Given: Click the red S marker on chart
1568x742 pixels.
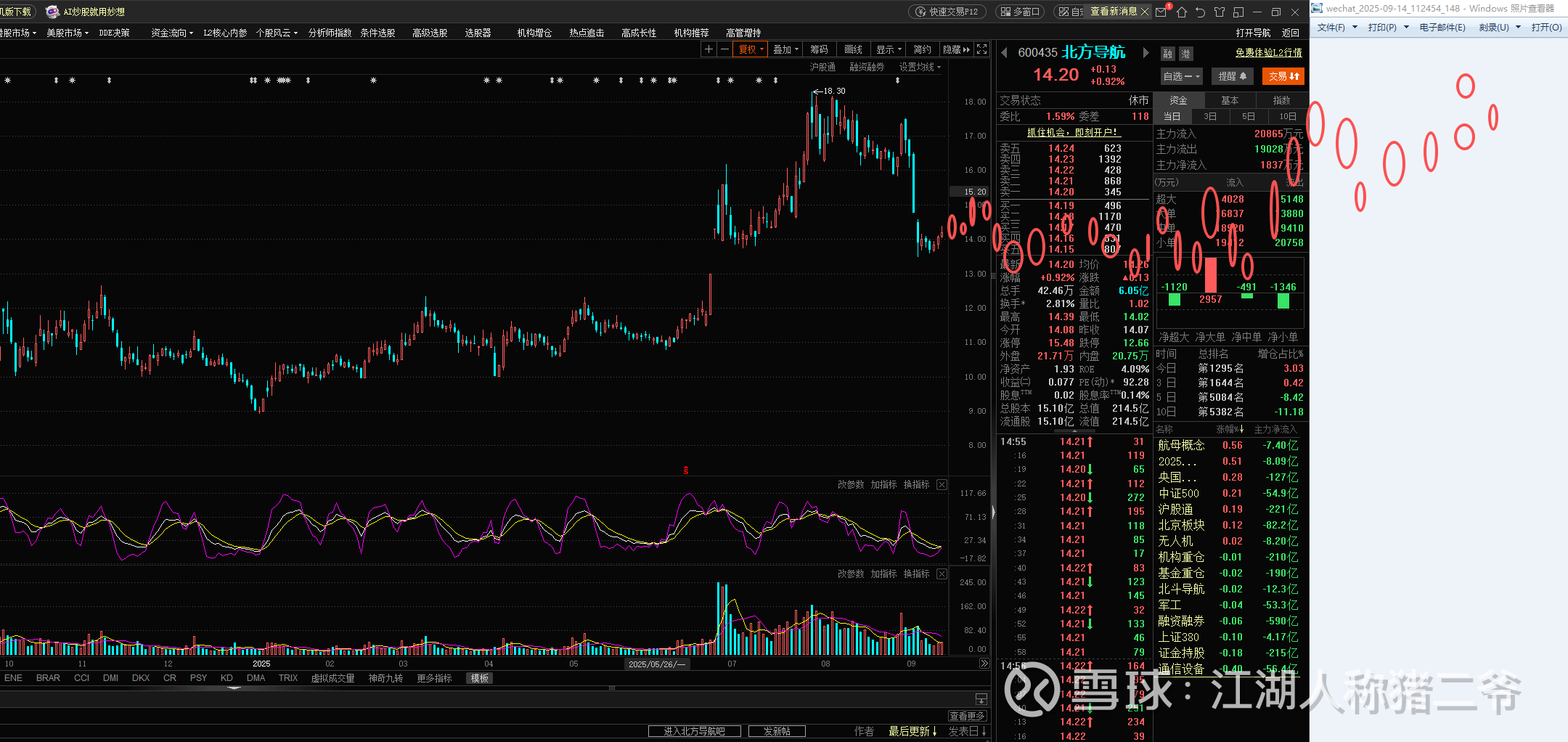Looking at the screenshot, I should click(x=685, y=470).
